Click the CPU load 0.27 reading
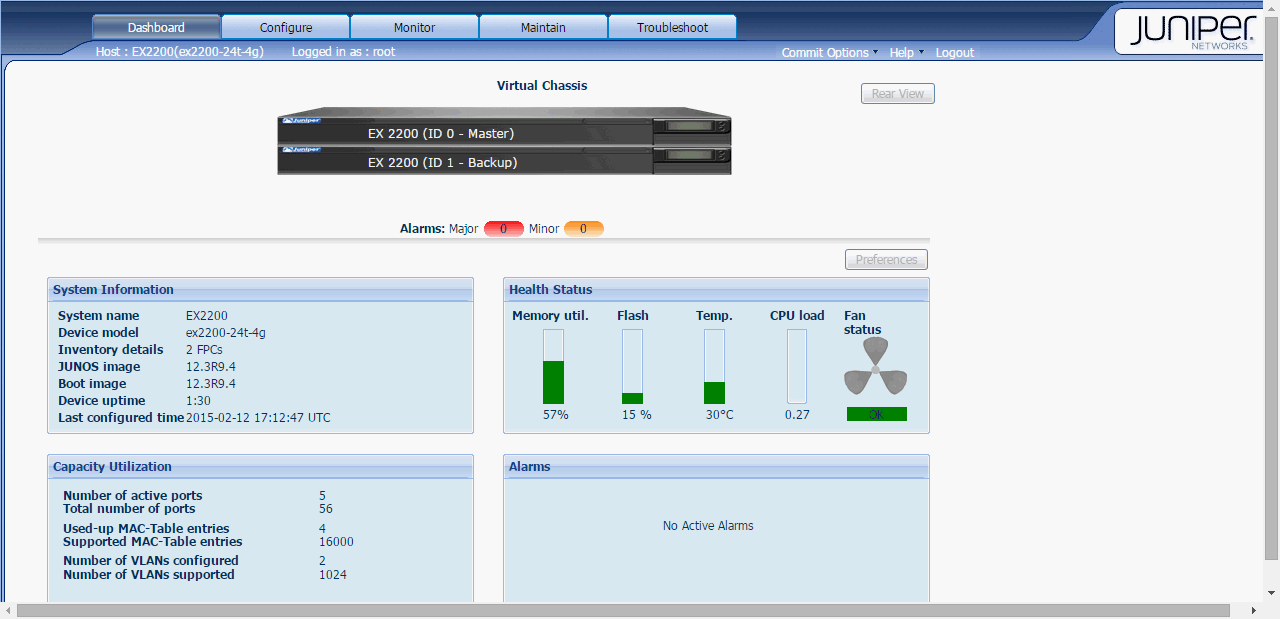This screenshot has width=1280, height=619. tap(797, 415)
